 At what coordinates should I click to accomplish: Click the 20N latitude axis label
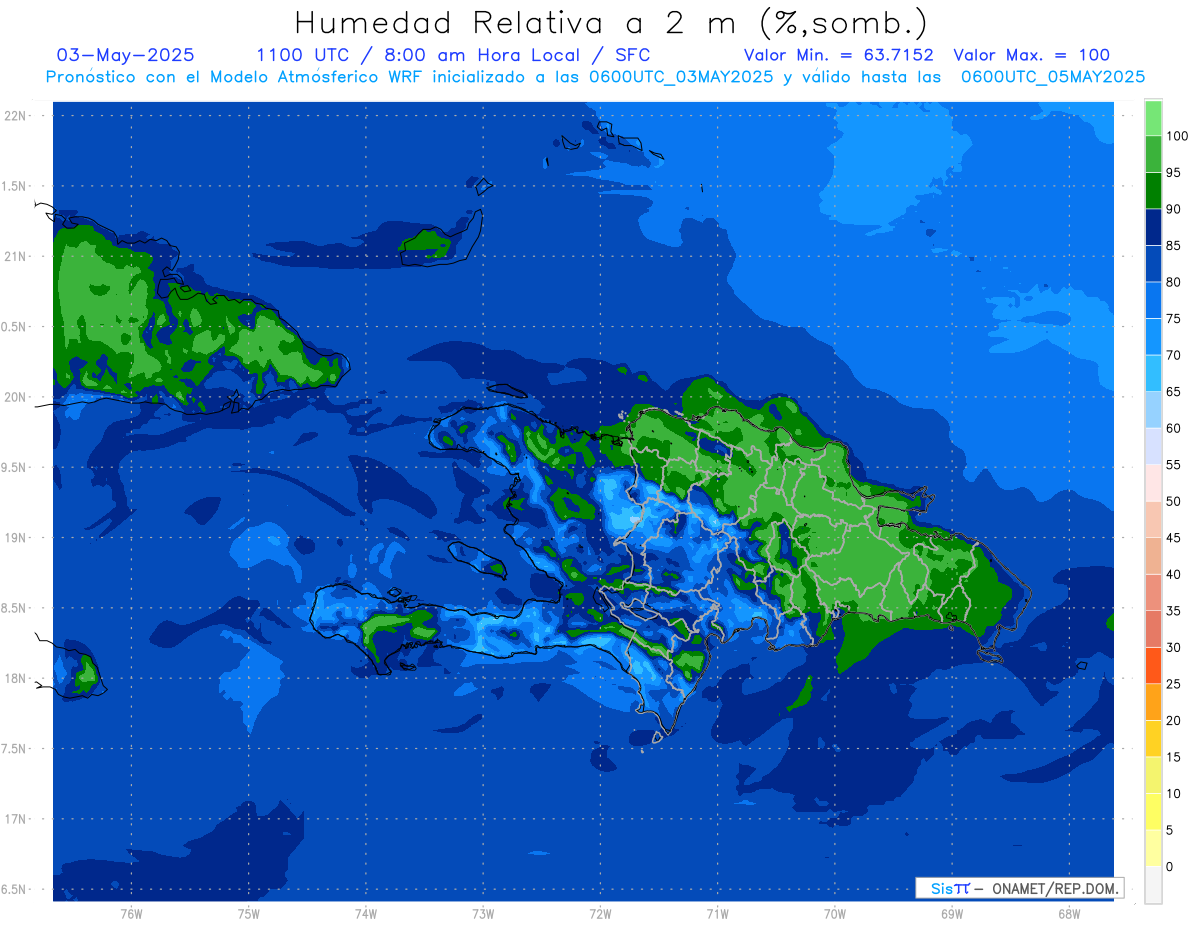14,397
